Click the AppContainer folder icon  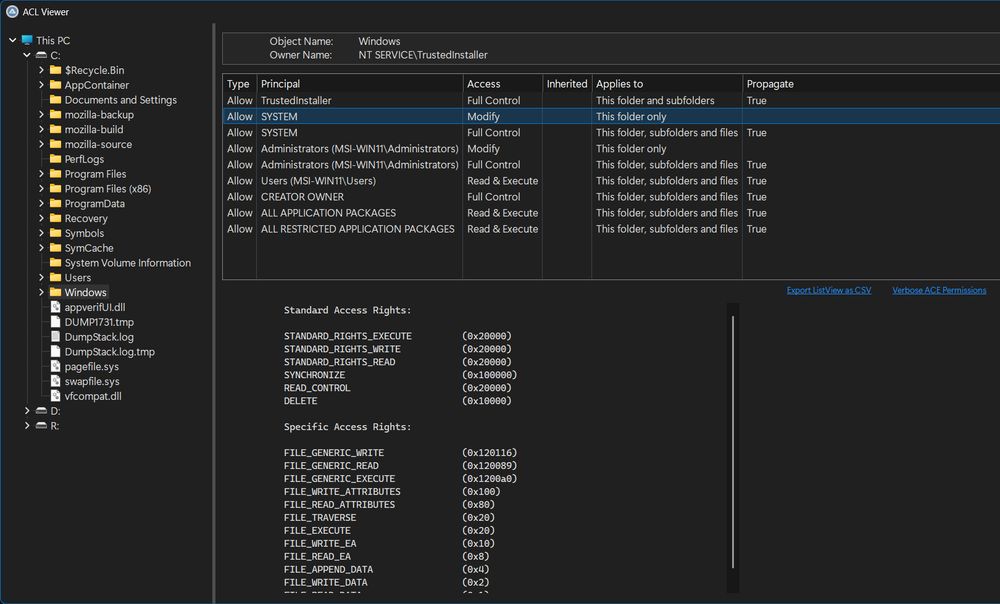point(55,85)
